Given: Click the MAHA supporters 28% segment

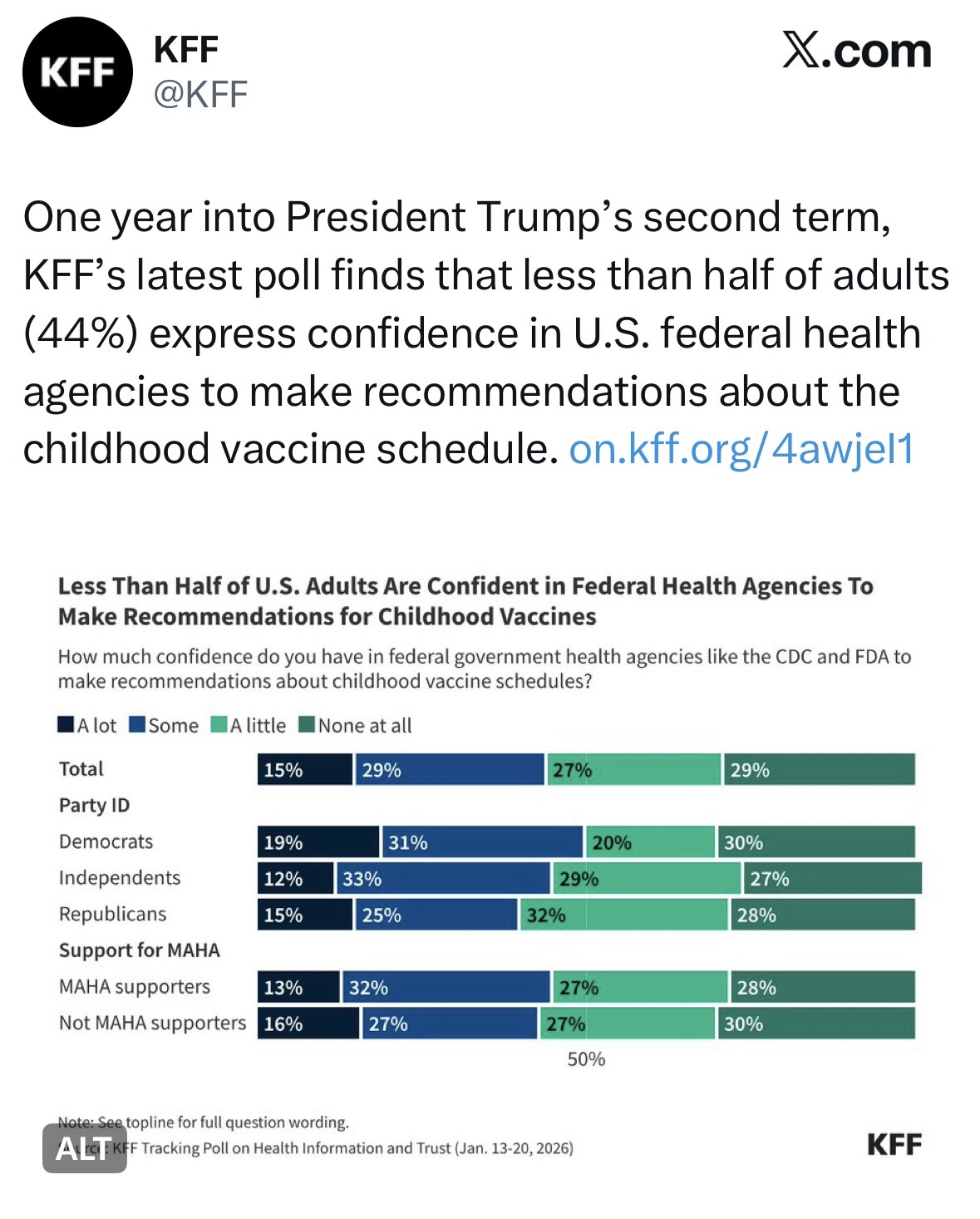Looking at the screenshot, I should pos(822,987).
